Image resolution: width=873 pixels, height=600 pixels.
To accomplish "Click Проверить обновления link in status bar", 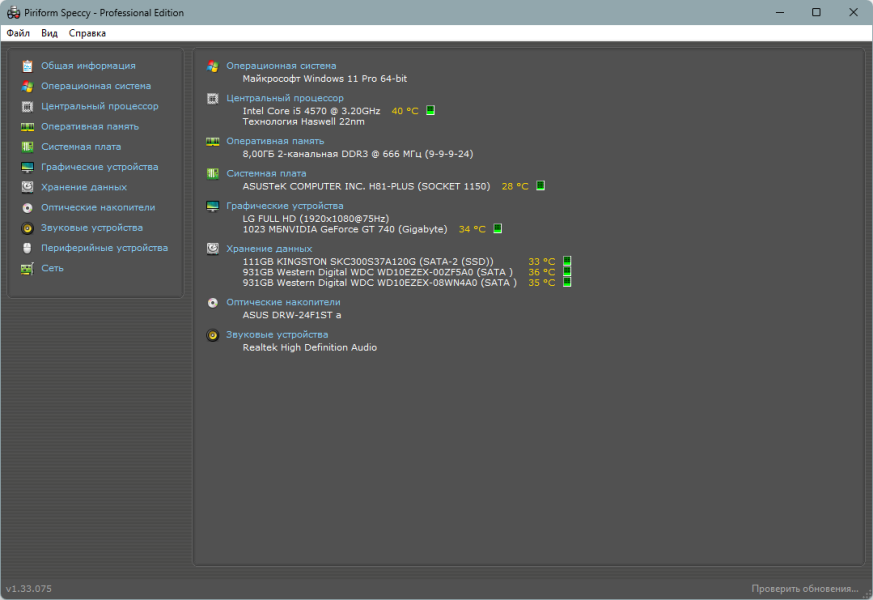I will tap(805, 588).
